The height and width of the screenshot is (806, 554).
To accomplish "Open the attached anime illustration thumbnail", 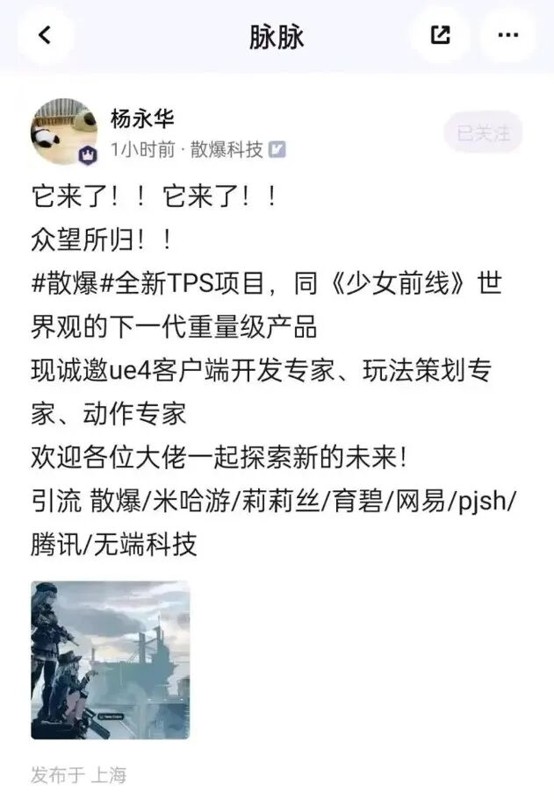I will point(110,660).
